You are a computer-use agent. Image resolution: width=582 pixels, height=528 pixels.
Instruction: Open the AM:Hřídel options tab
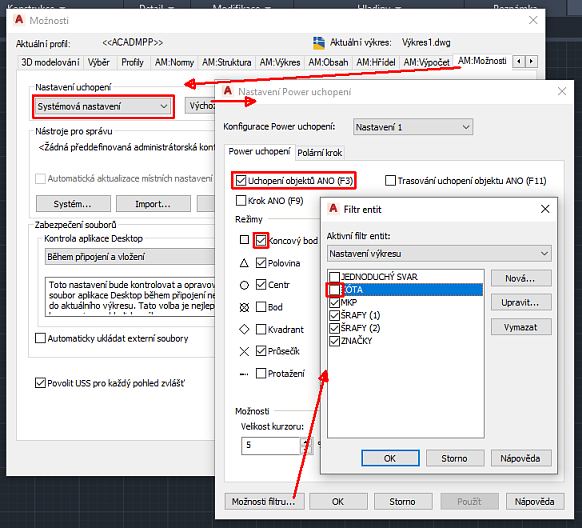pyautogui.click(x=376, y=62)
